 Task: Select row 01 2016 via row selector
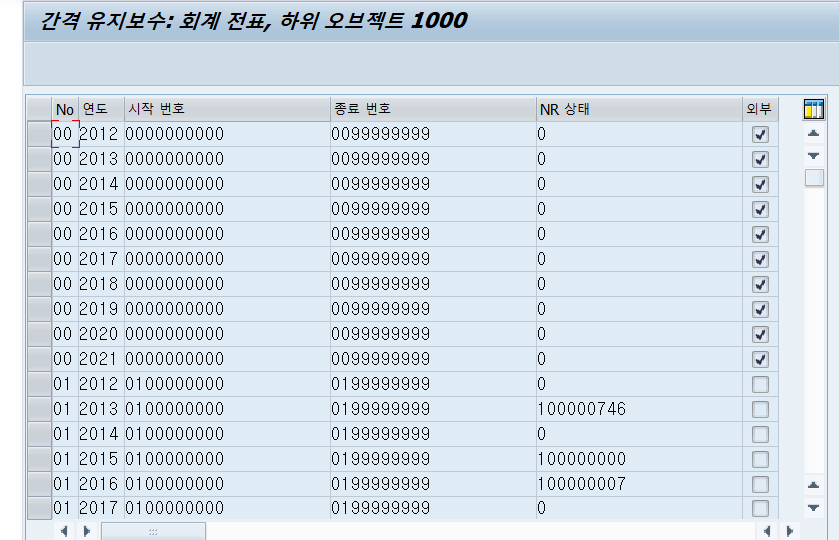pos(40,484)
